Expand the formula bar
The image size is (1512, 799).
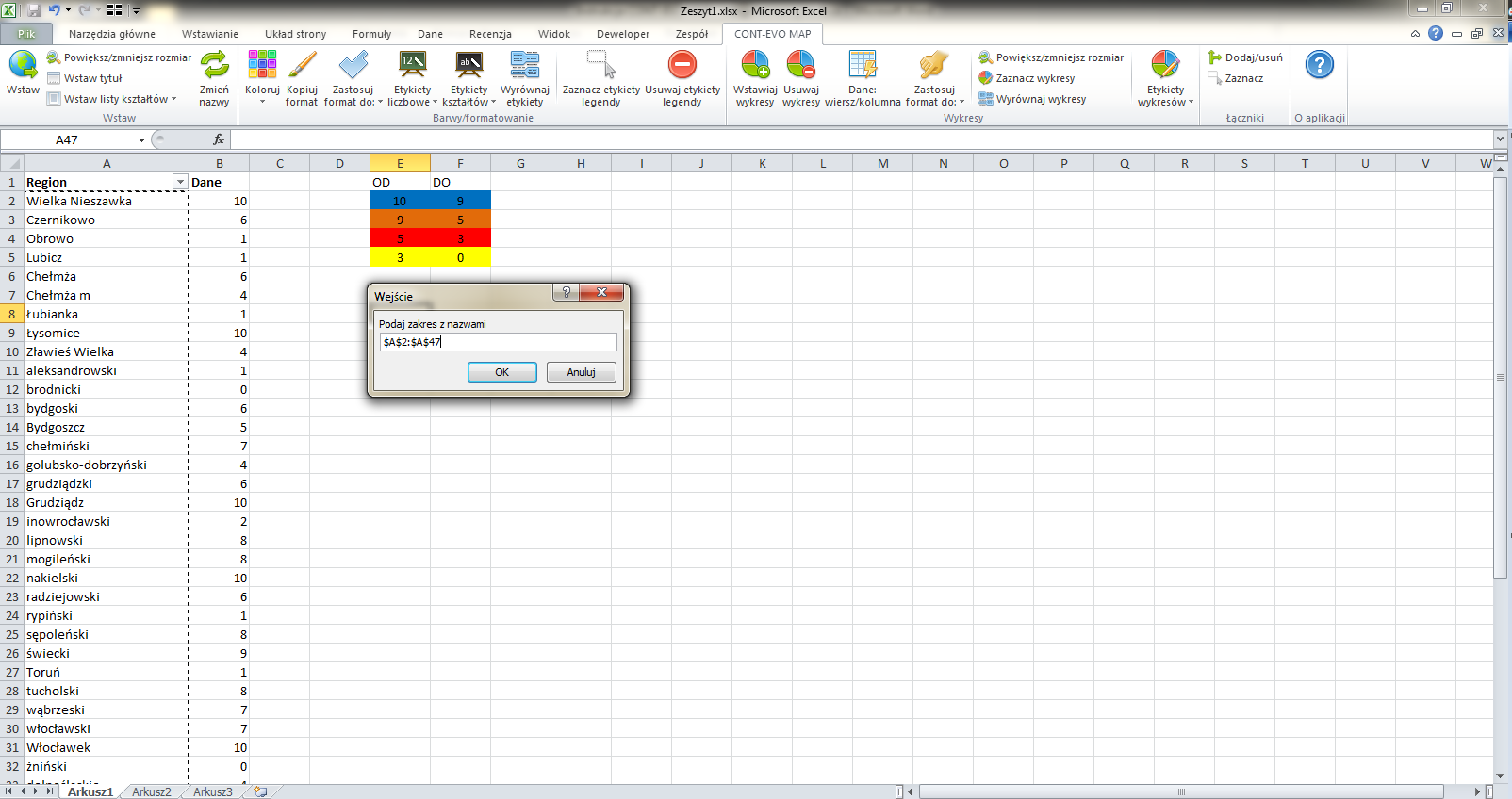[1500, 139]
